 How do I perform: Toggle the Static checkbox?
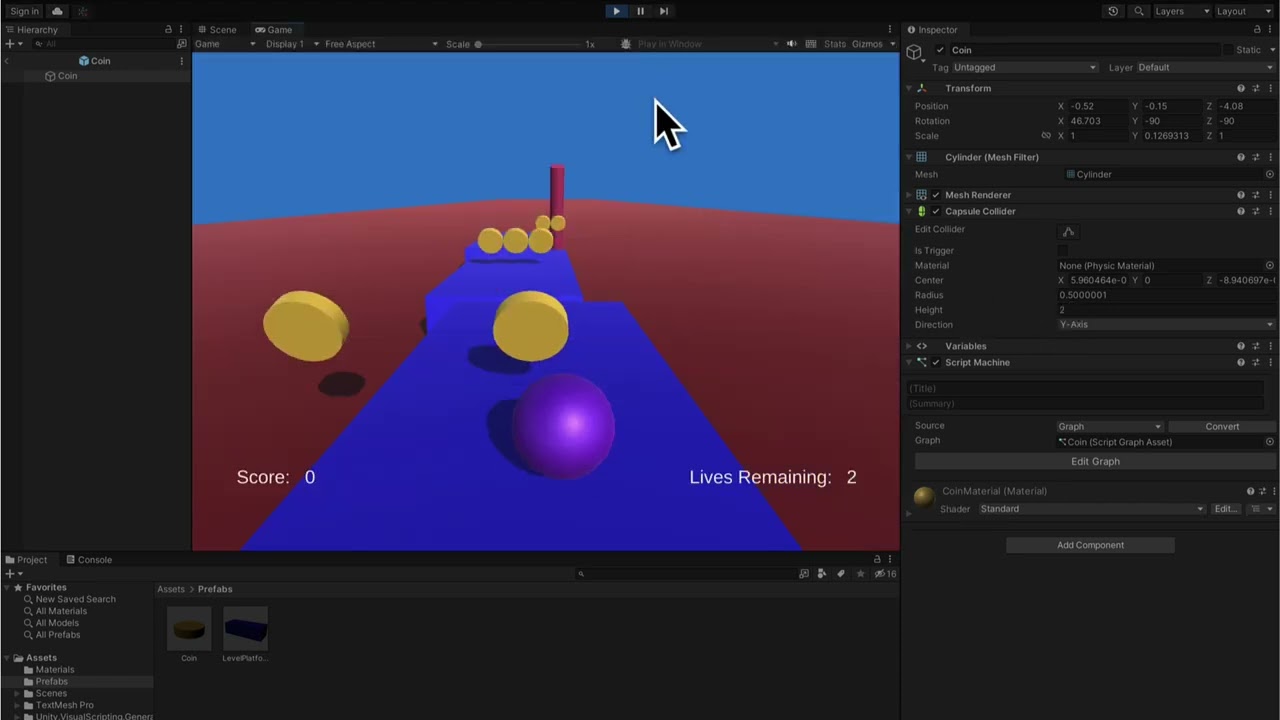tap(1228, 50)
